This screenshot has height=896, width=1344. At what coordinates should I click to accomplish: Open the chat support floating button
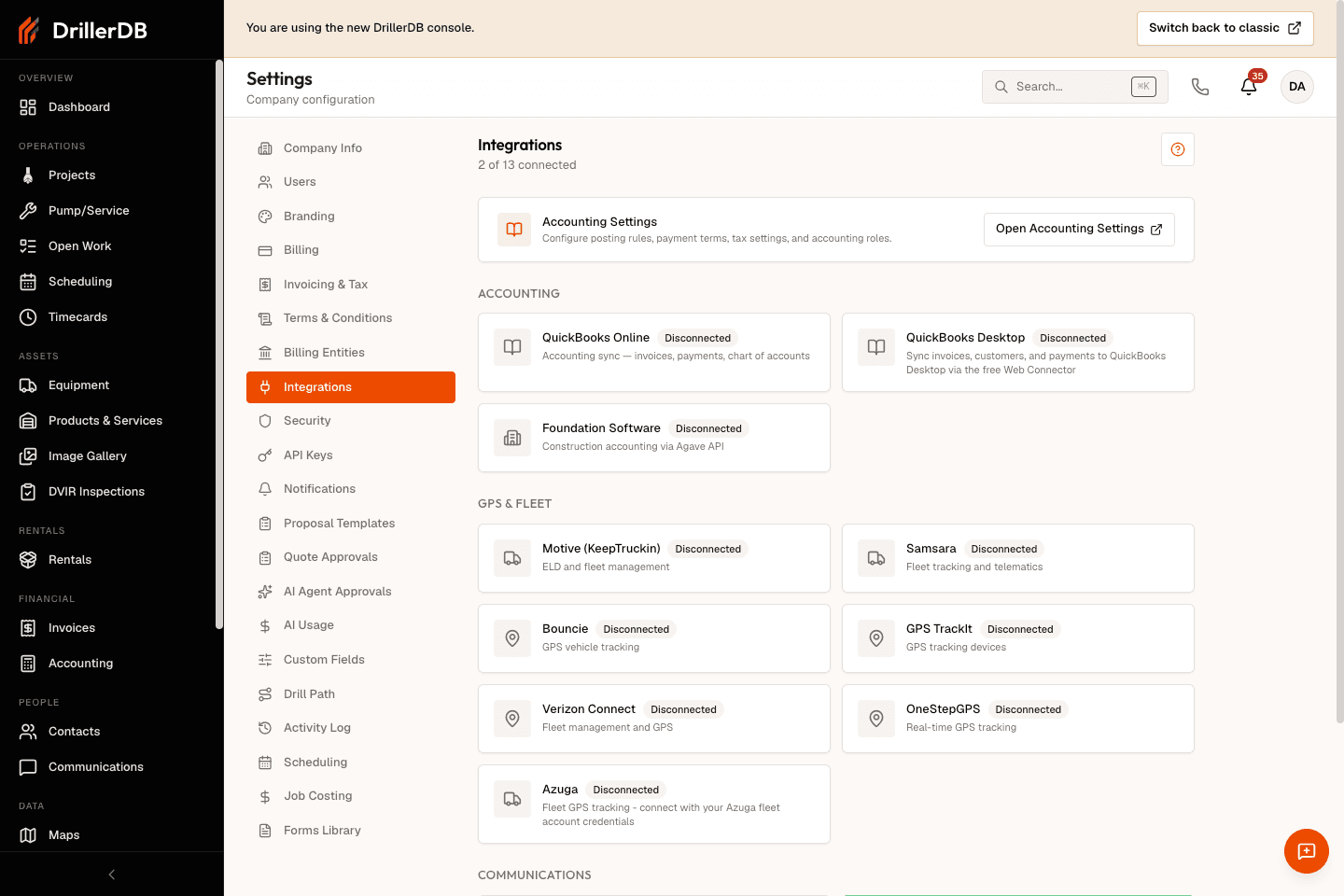click(x=1307, y=851)
